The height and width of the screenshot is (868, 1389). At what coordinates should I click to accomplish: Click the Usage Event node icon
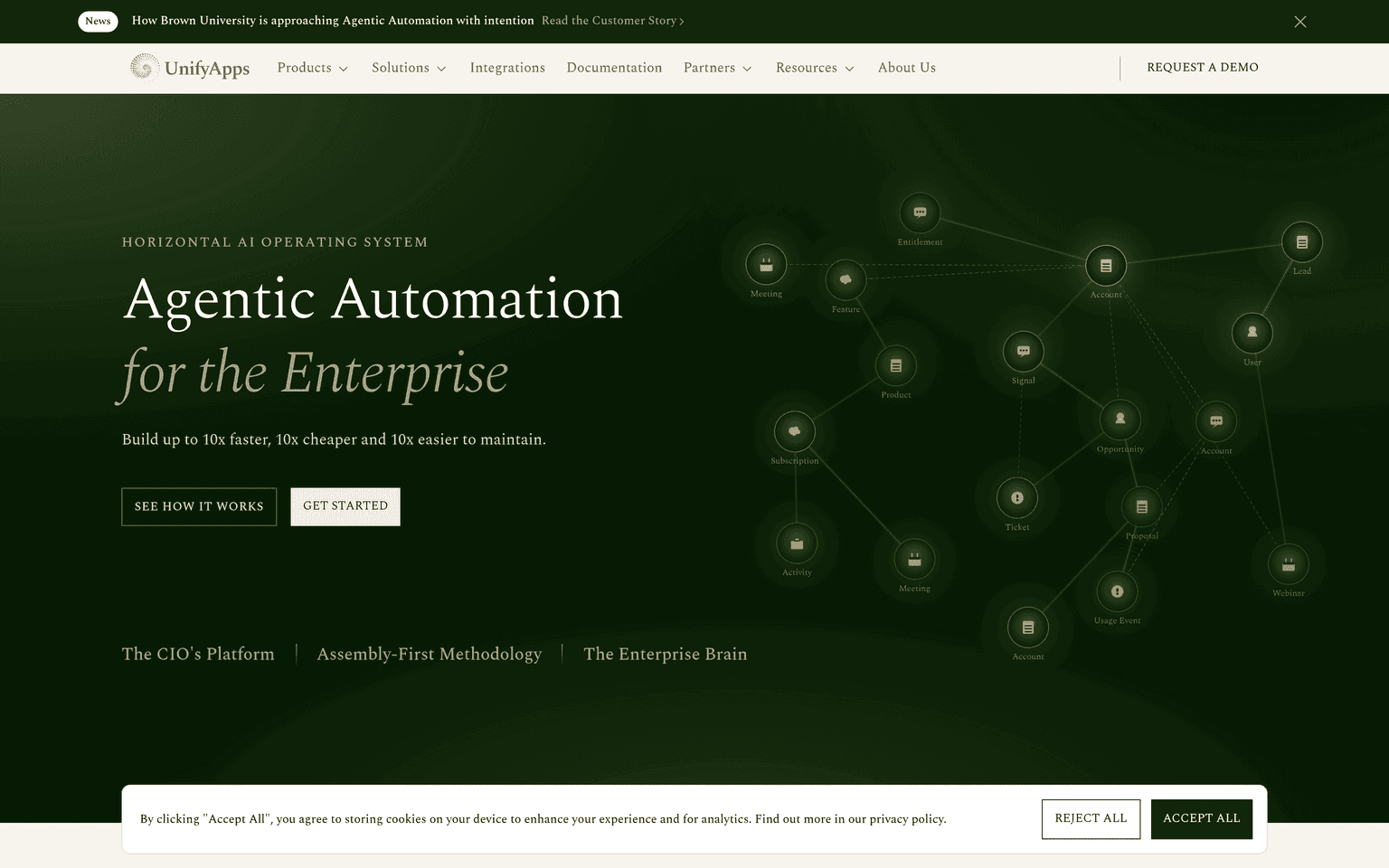click(1118, 591)
